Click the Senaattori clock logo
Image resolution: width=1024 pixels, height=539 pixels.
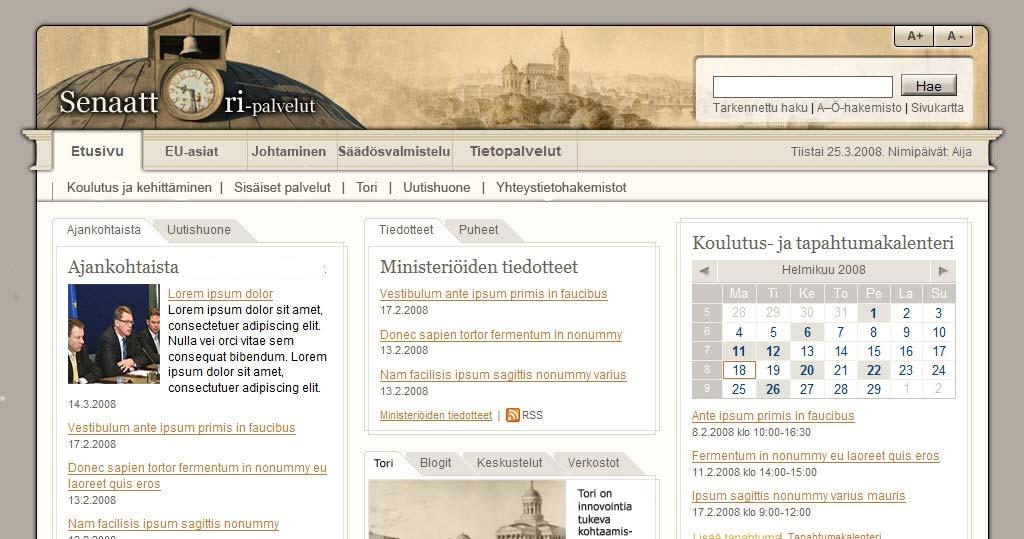coord(191,90)
